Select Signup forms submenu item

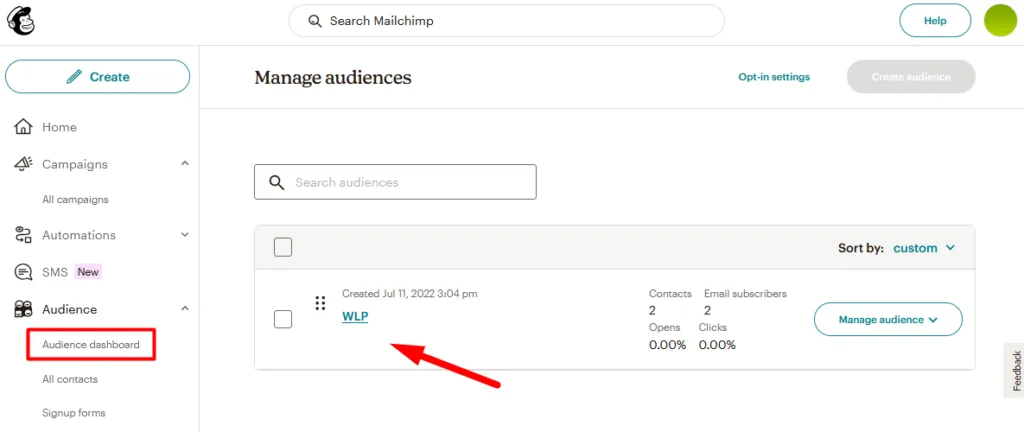[x=74, y=412]
